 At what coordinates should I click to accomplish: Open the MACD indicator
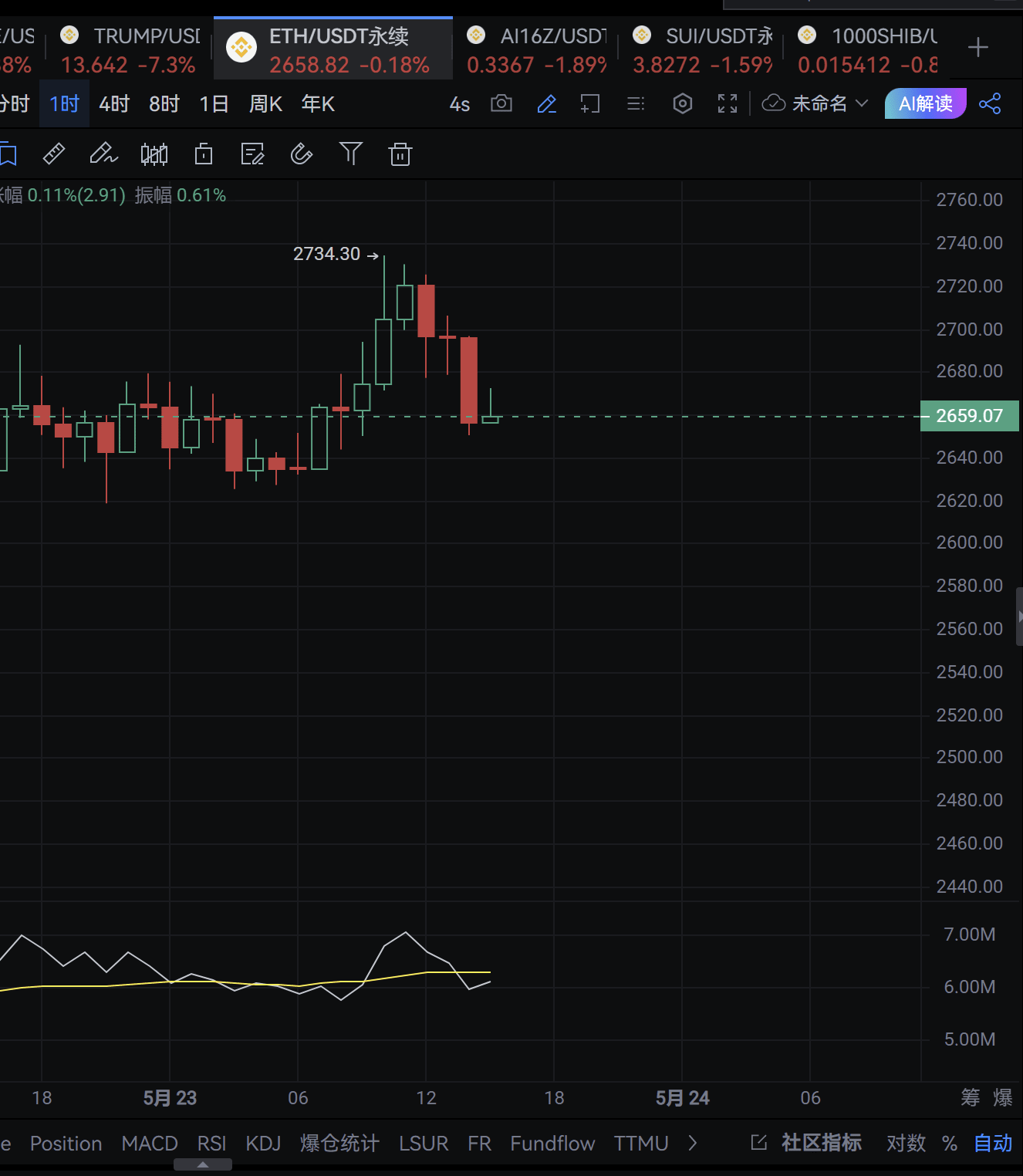(150, 1143)
